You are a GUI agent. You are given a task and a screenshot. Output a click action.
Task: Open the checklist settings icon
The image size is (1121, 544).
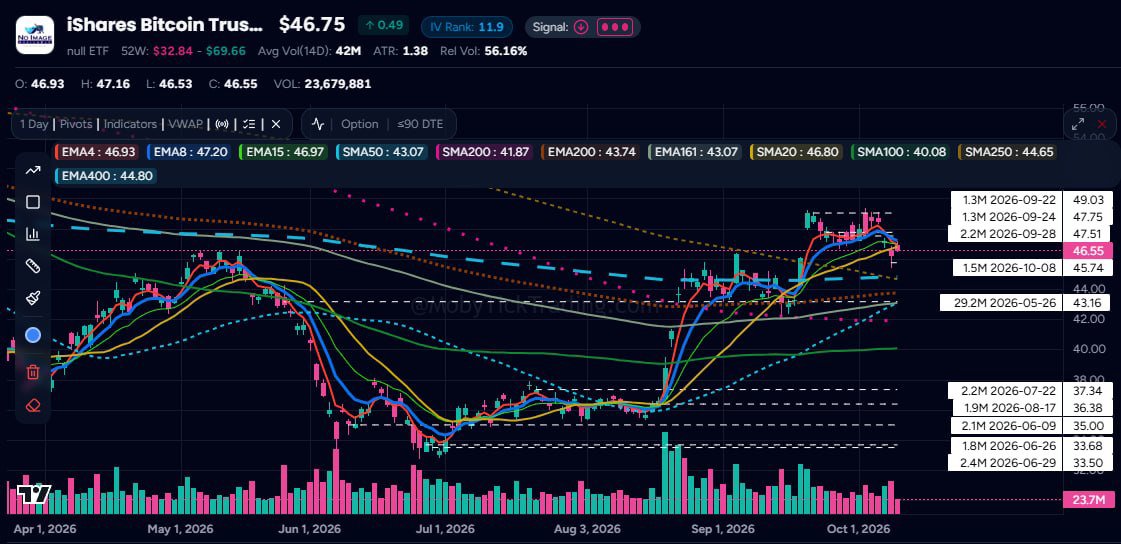249,124
